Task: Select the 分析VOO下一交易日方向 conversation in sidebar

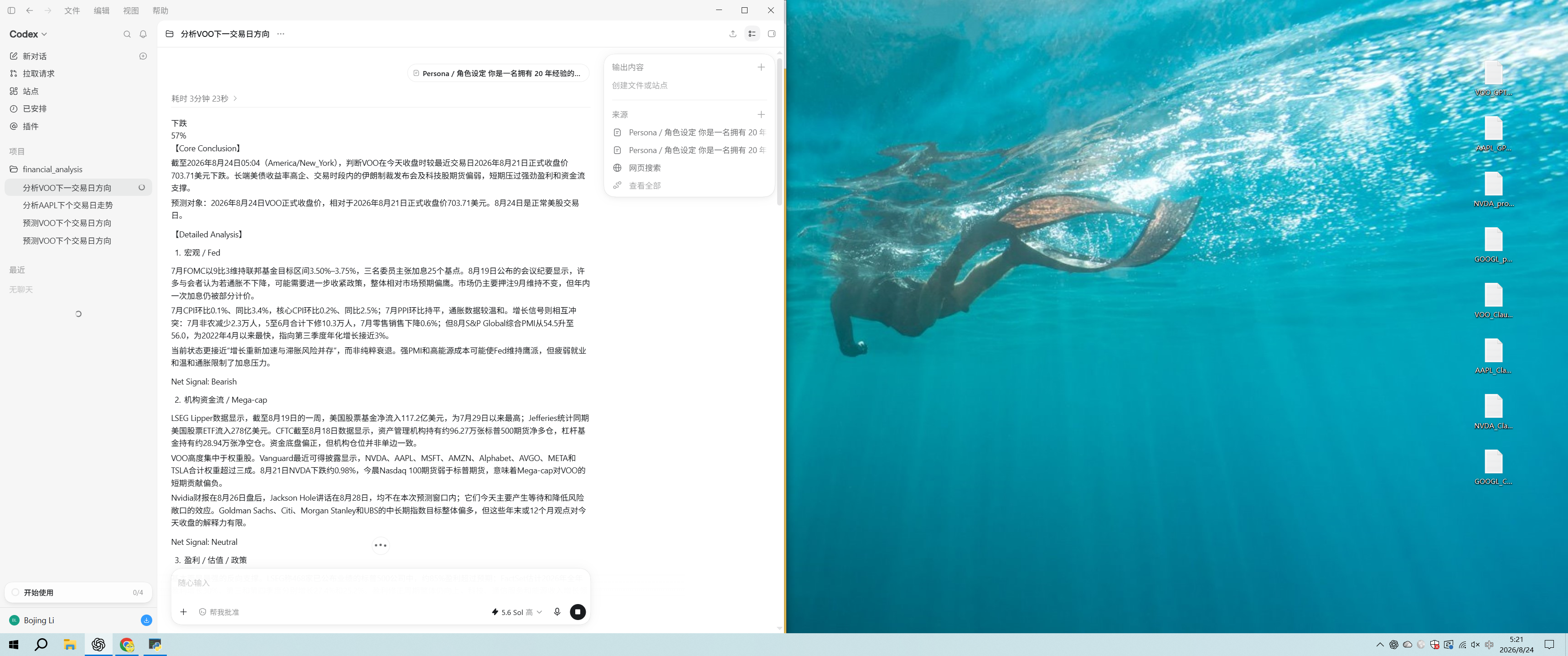Action: (78, 187)
